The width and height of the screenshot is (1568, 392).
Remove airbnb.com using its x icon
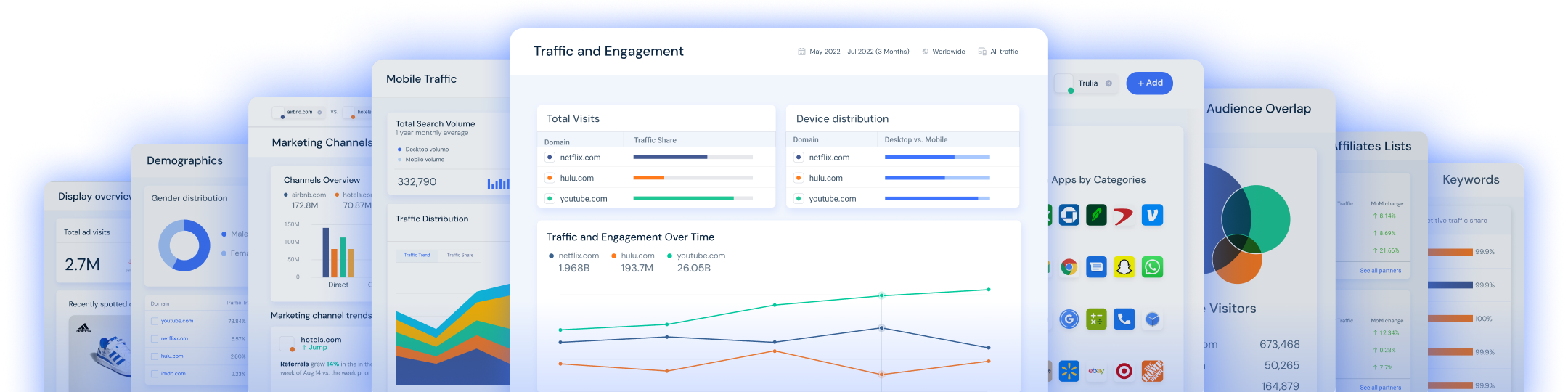click(x=319, y=113)
